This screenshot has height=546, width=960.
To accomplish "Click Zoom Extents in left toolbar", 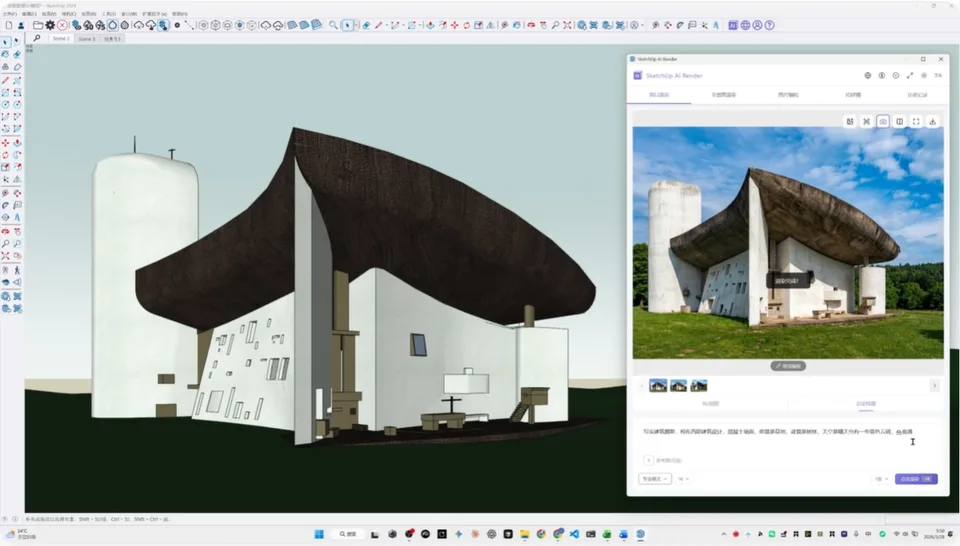I will point(6,256).
